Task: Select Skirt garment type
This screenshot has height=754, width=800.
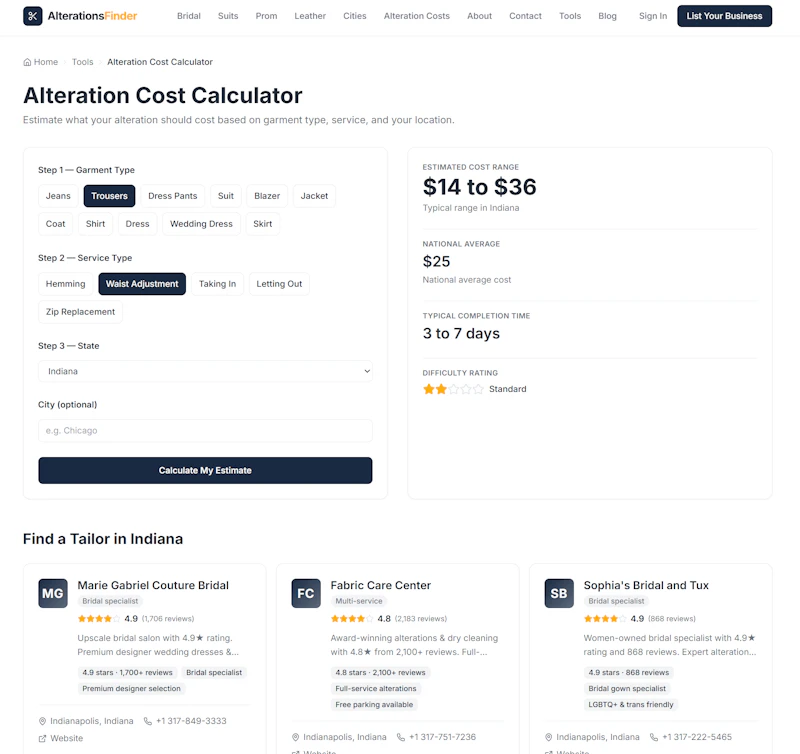Action: click(x=263, y=224)
